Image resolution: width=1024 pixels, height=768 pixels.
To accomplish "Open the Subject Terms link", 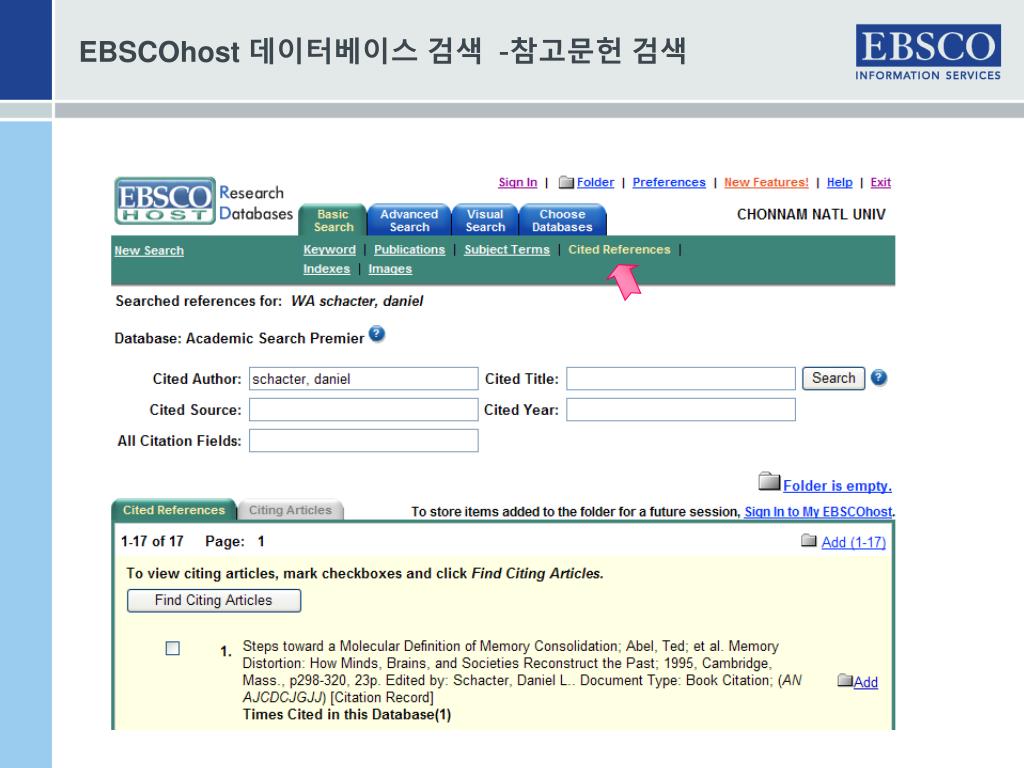I will [x=507, y=249].
